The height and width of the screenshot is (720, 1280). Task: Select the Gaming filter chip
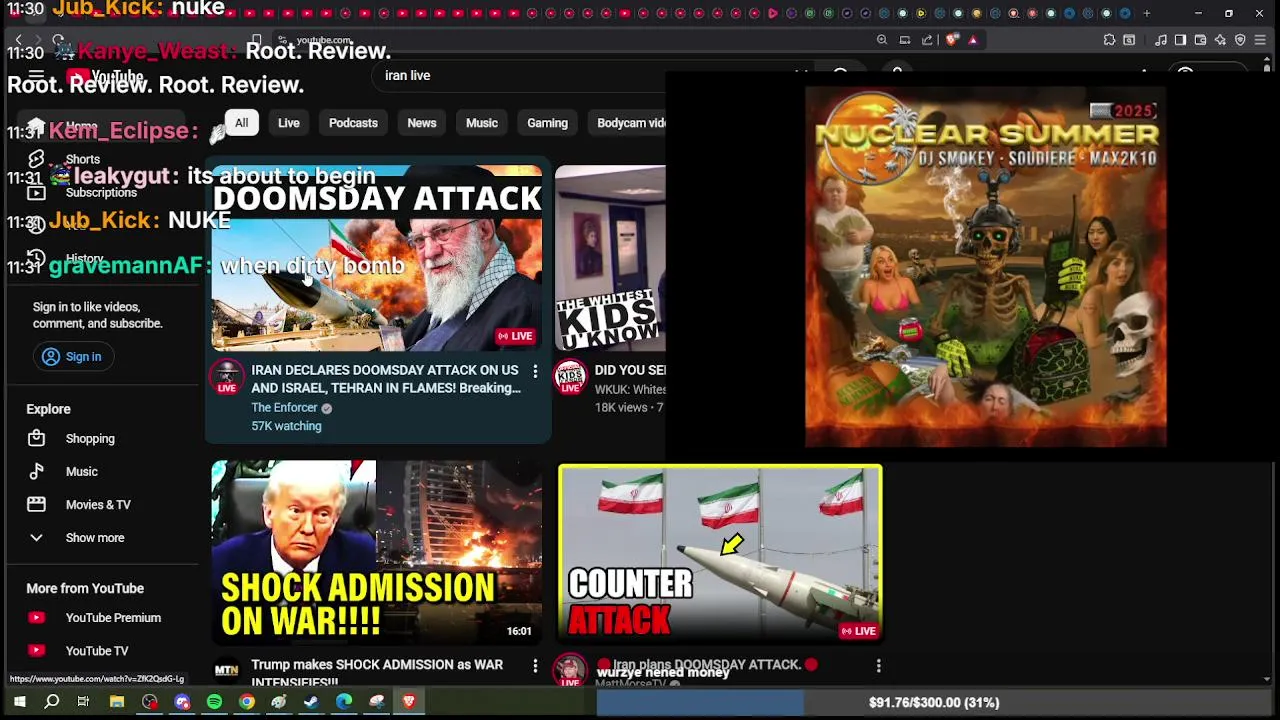547,123
